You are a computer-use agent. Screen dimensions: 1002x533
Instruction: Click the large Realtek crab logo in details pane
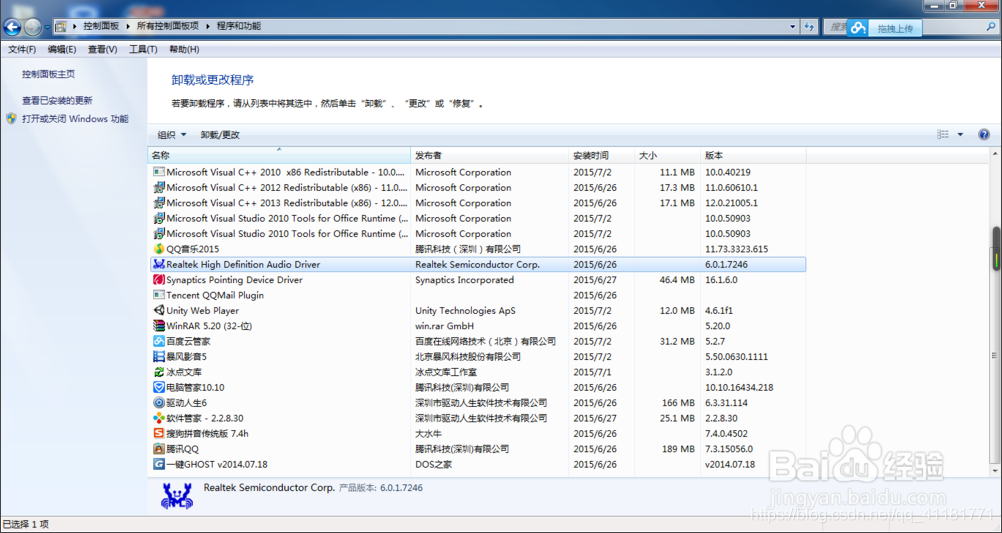(177, 496)
